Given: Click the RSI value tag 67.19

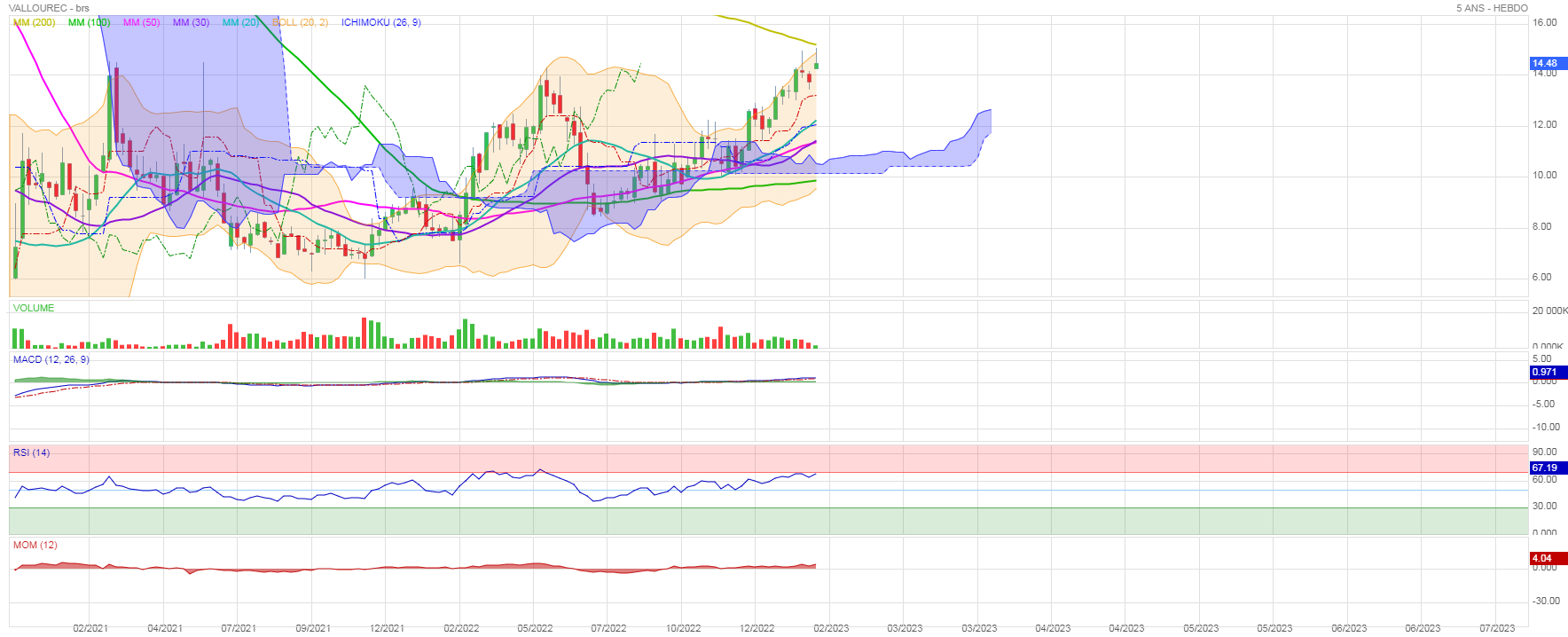Looking at the screenshot, I should point(1548,468).
